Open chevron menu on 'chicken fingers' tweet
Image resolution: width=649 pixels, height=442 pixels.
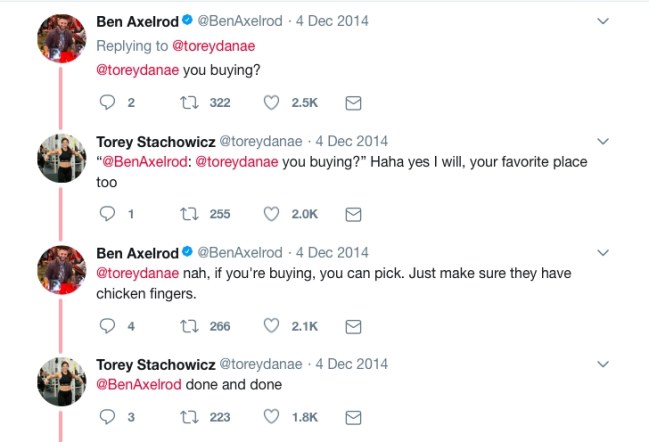click(x=602, y=253)
